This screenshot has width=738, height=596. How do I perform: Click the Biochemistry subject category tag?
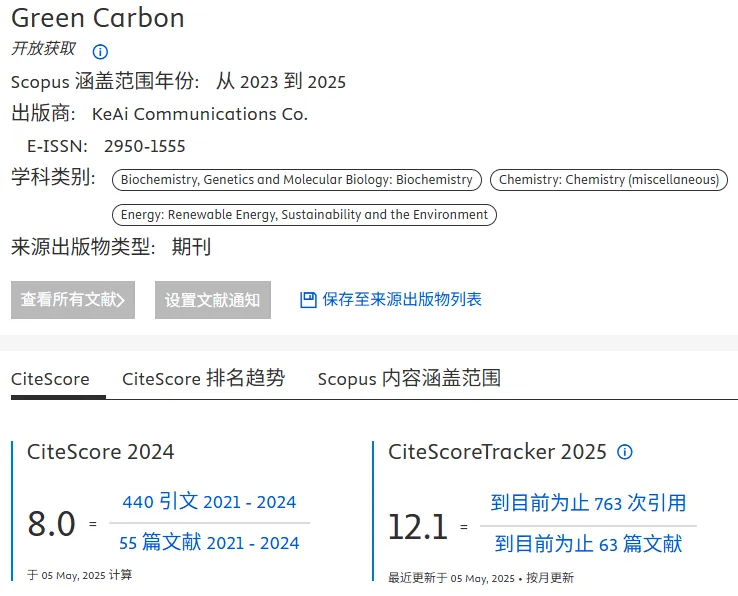click(x=297, y=180)
